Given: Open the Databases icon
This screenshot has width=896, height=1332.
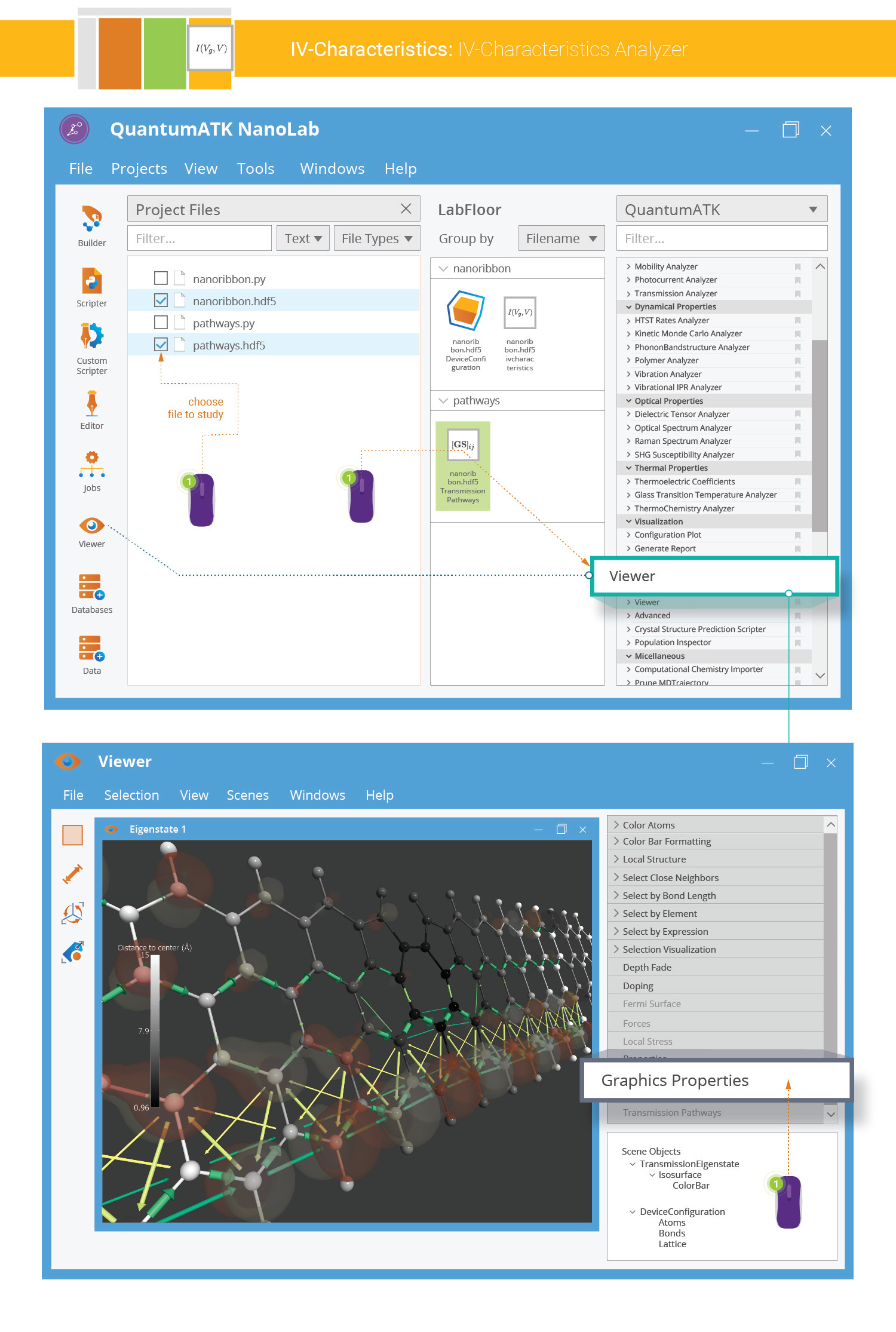Looking at the screenshot, I should [91, 587].
